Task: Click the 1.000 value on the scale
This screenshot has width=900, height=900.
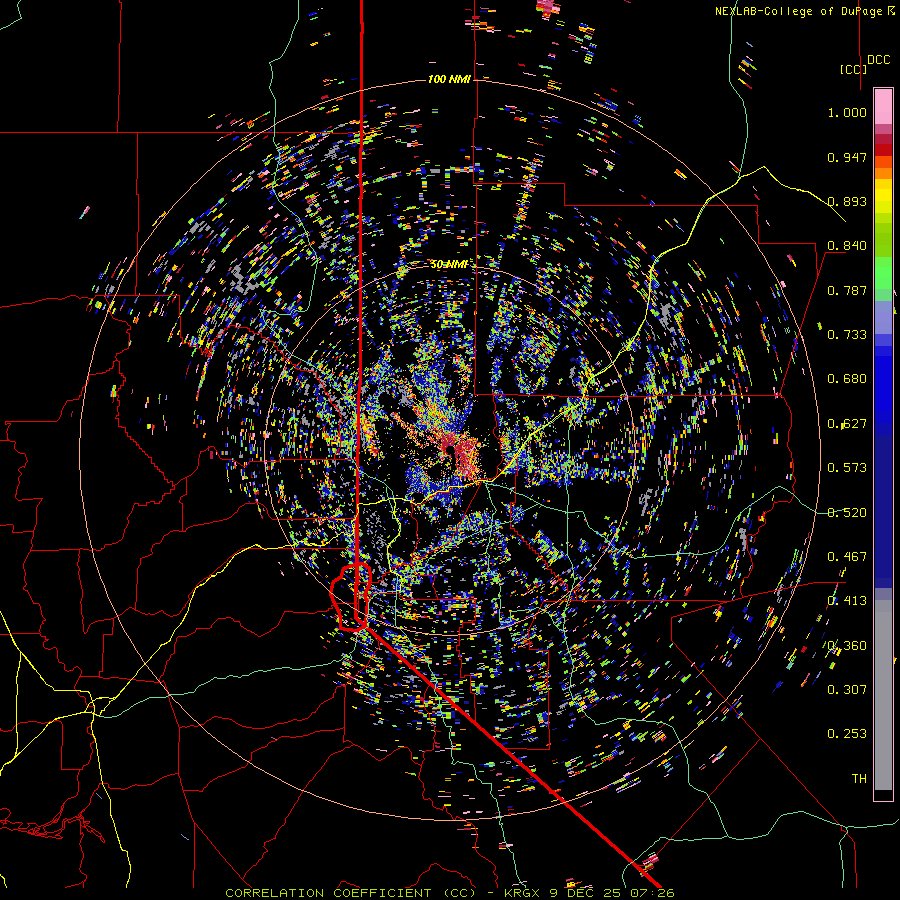Action: 847,112
